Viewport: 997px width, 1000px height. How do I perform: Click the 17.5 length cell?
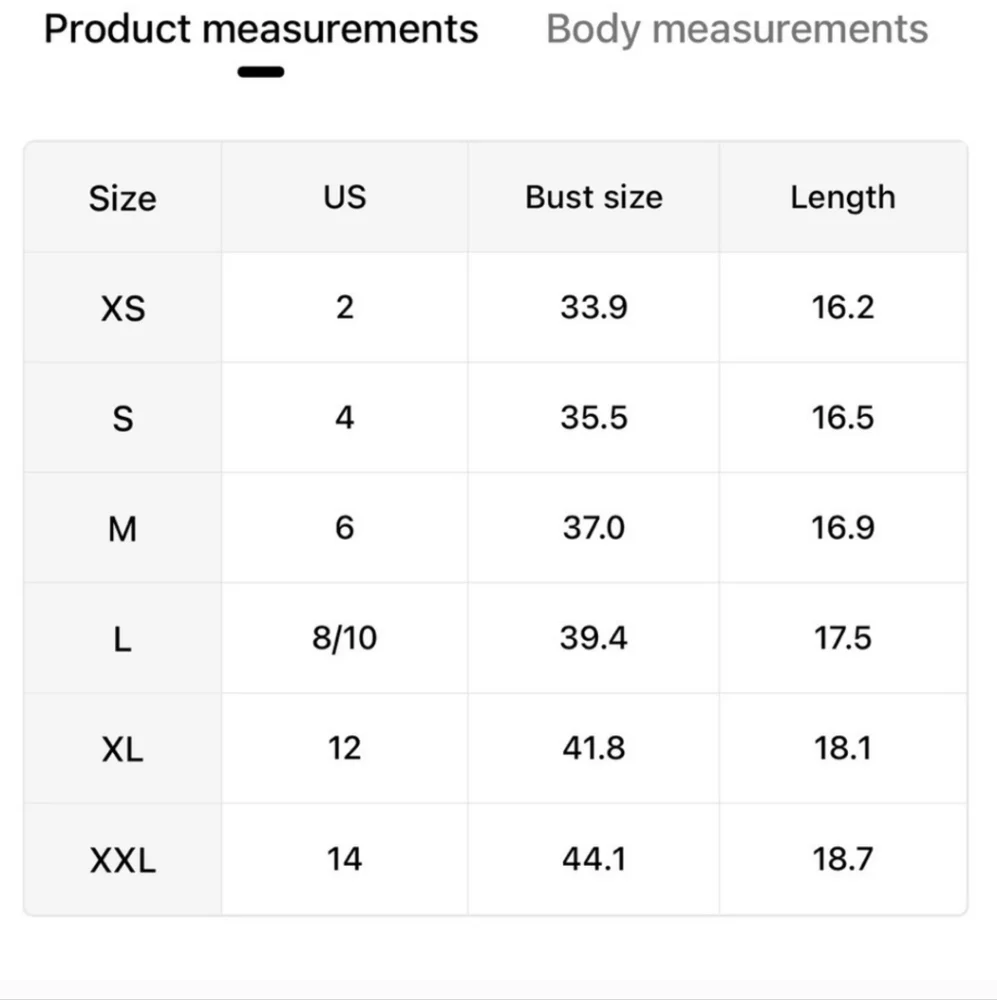tap(842, 638)
